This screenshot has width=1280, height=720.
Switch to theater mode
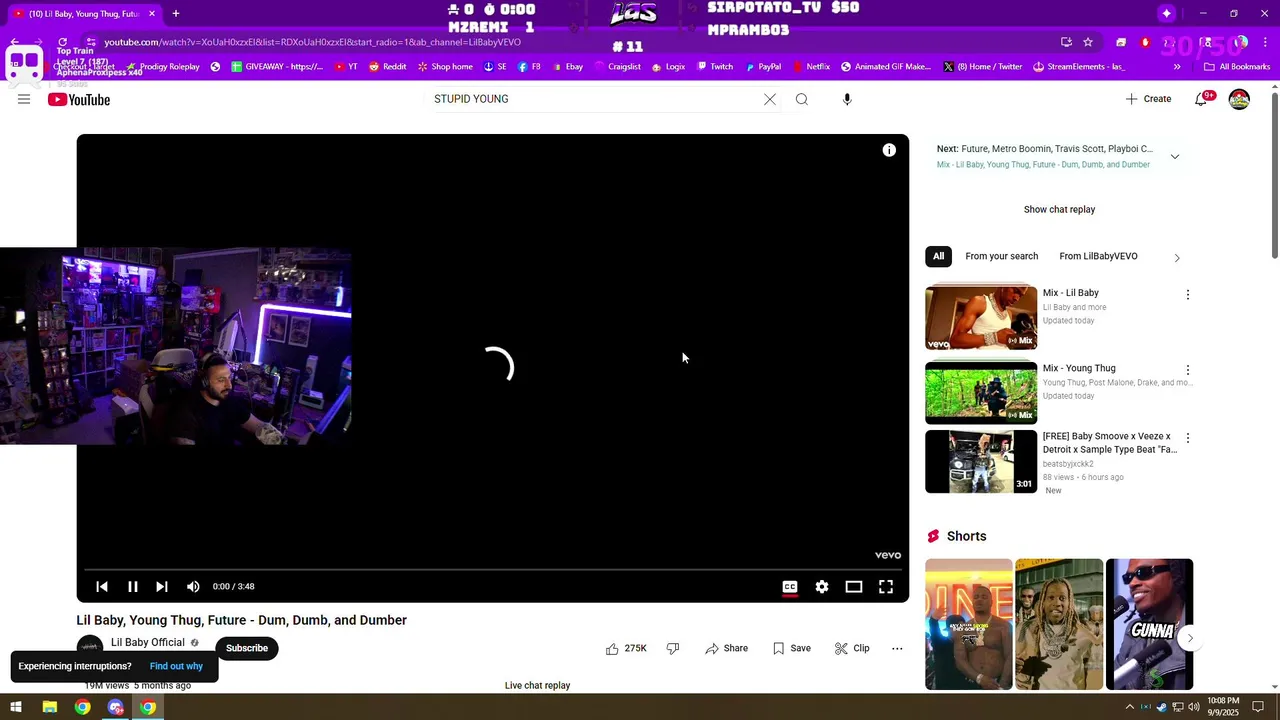[x=854, y=587]
